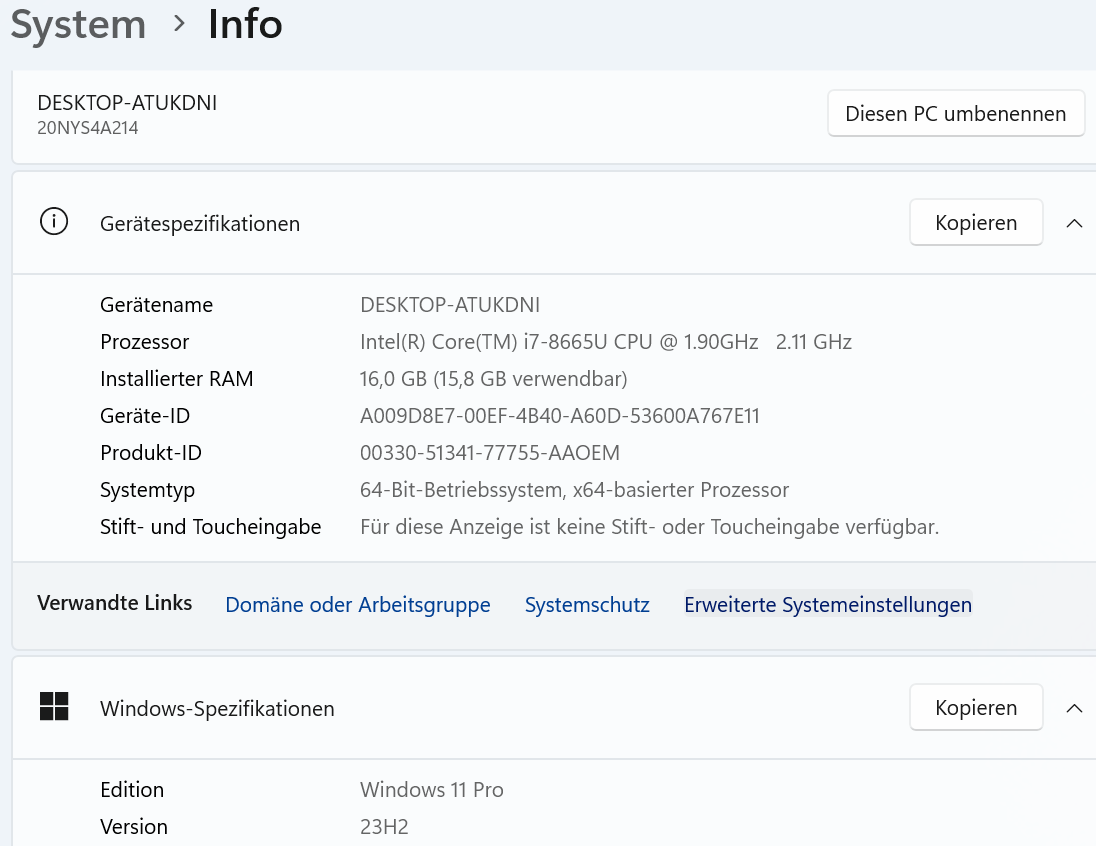
Task: Click Diesen PC umbenennen button
Action: [956, 113]
